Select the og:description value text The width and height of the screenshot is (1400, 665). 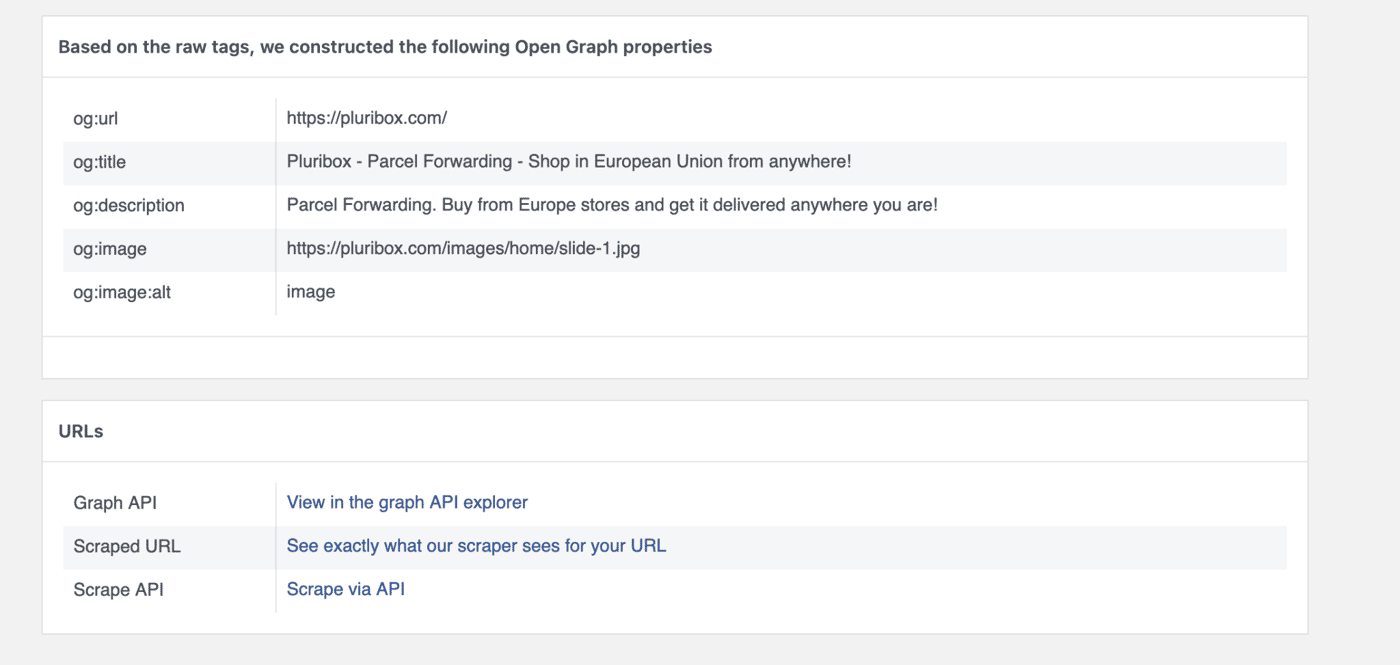pyautogui.click(x=612, y=205)
